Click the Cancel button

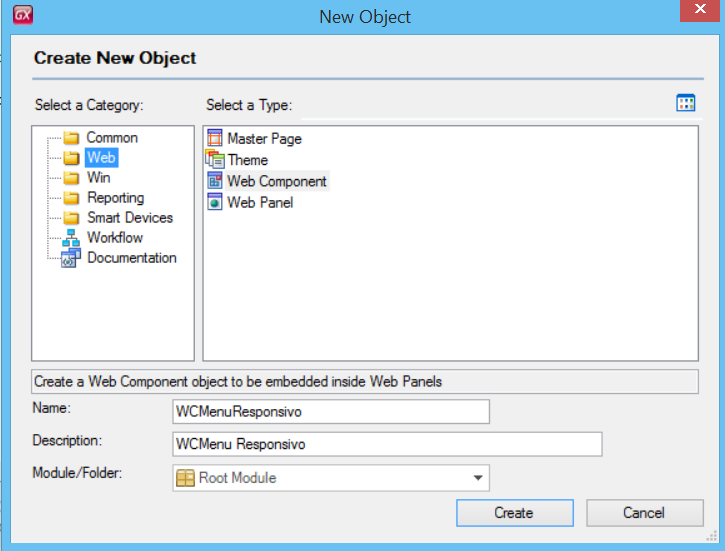[x=645, y=513]
